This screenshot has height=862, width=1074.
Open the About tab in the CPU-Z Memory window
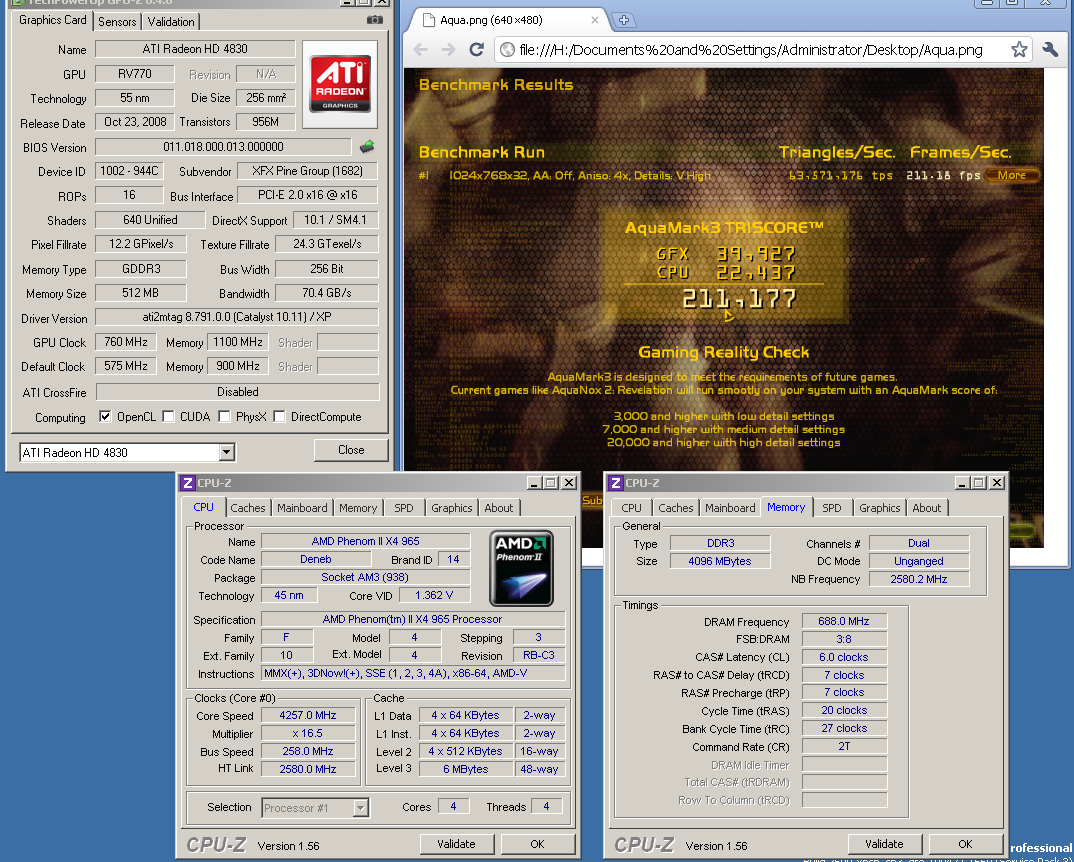coord(927,508)
